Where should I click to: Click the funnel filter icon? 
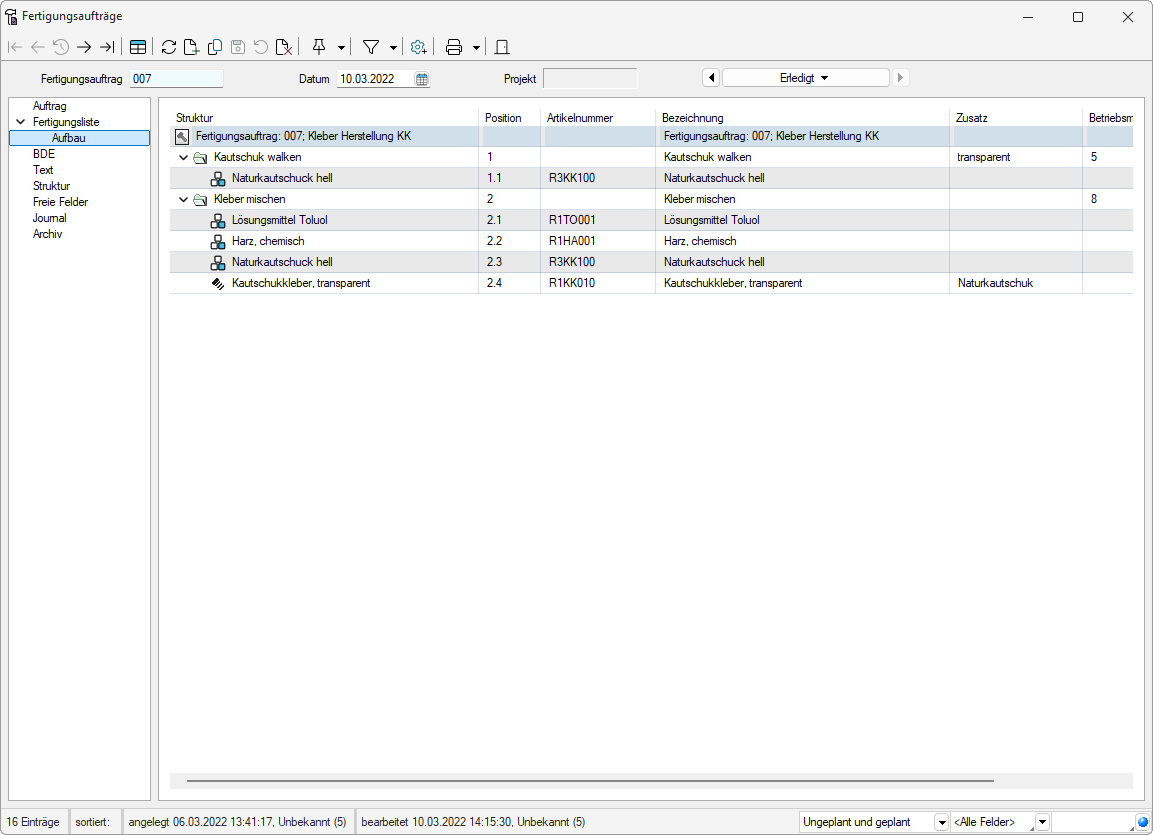click(x=371, y=47)
